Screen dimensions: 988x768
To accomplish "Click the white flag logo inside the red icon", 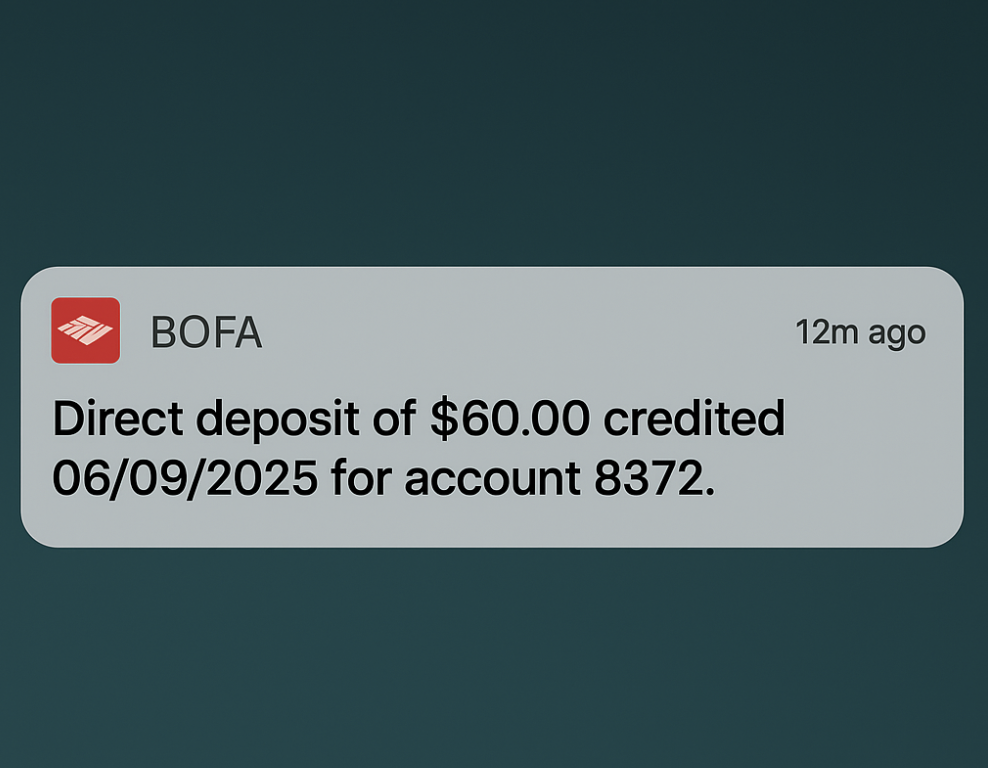I will tap(85, 330).
